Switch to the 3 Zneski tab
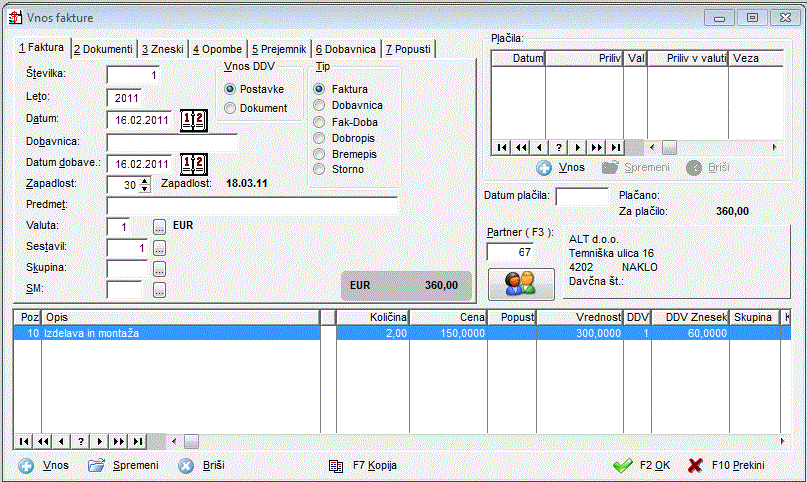This screenshot has height=482, width=807. click(x=163, y=48)
